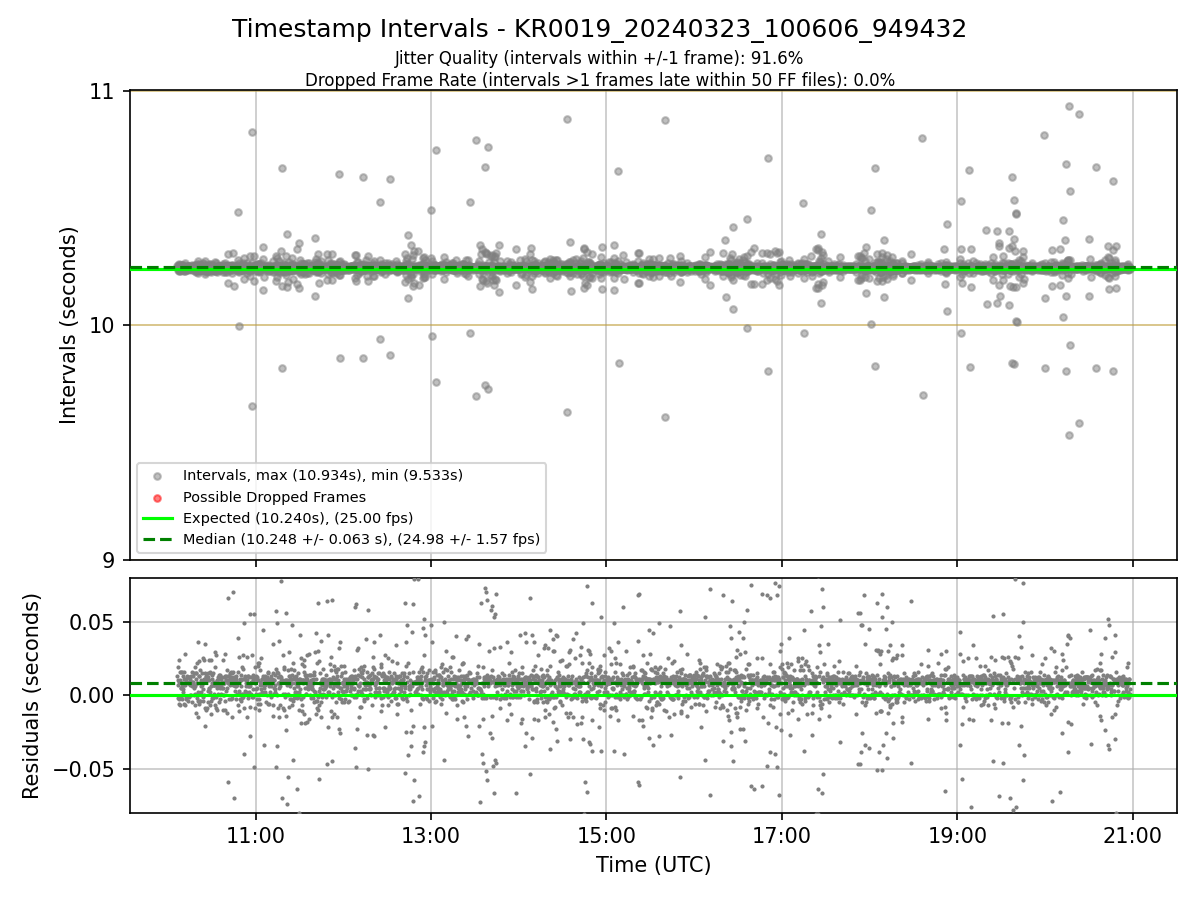This screenshot has height=900, width=1200.
Task: Click the 15:00 time tick label
Action: pos(606,835)
